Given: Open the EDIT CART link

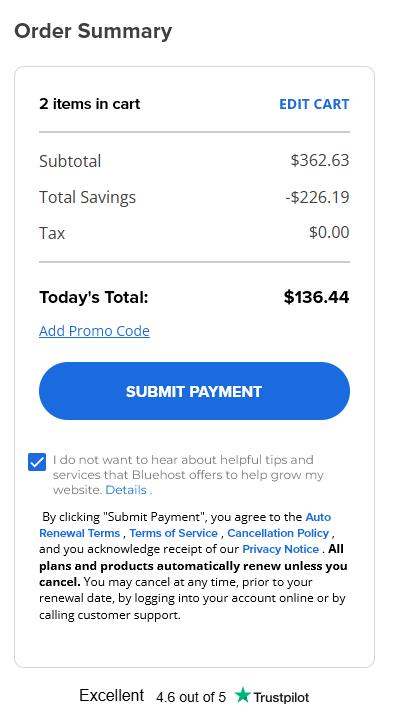Looking at the screenshot, I should (x=314, y=104).
